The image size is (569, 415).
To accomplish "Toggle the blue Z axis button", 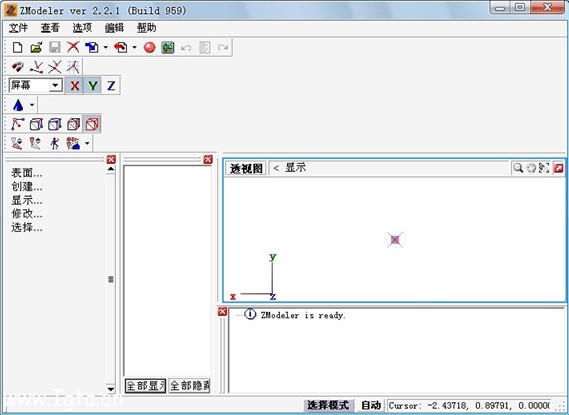I will point(111,86).
